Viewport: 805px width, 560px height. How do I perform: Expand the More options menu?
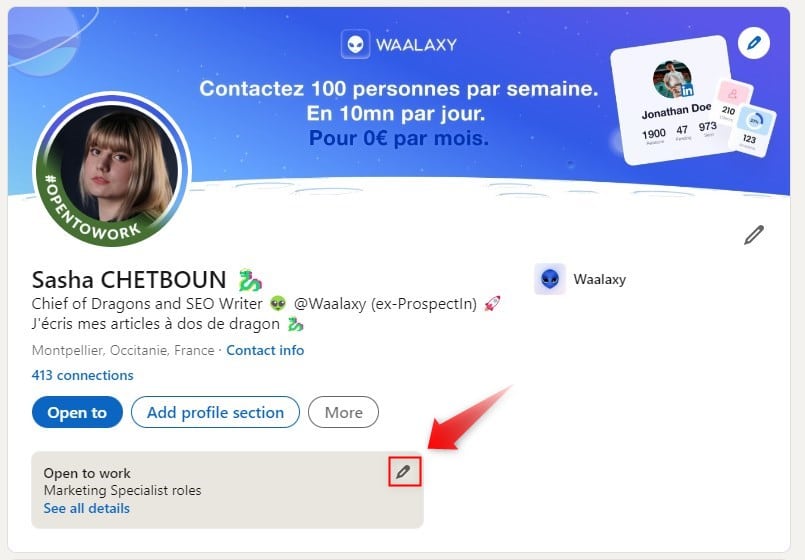[343, 412]
